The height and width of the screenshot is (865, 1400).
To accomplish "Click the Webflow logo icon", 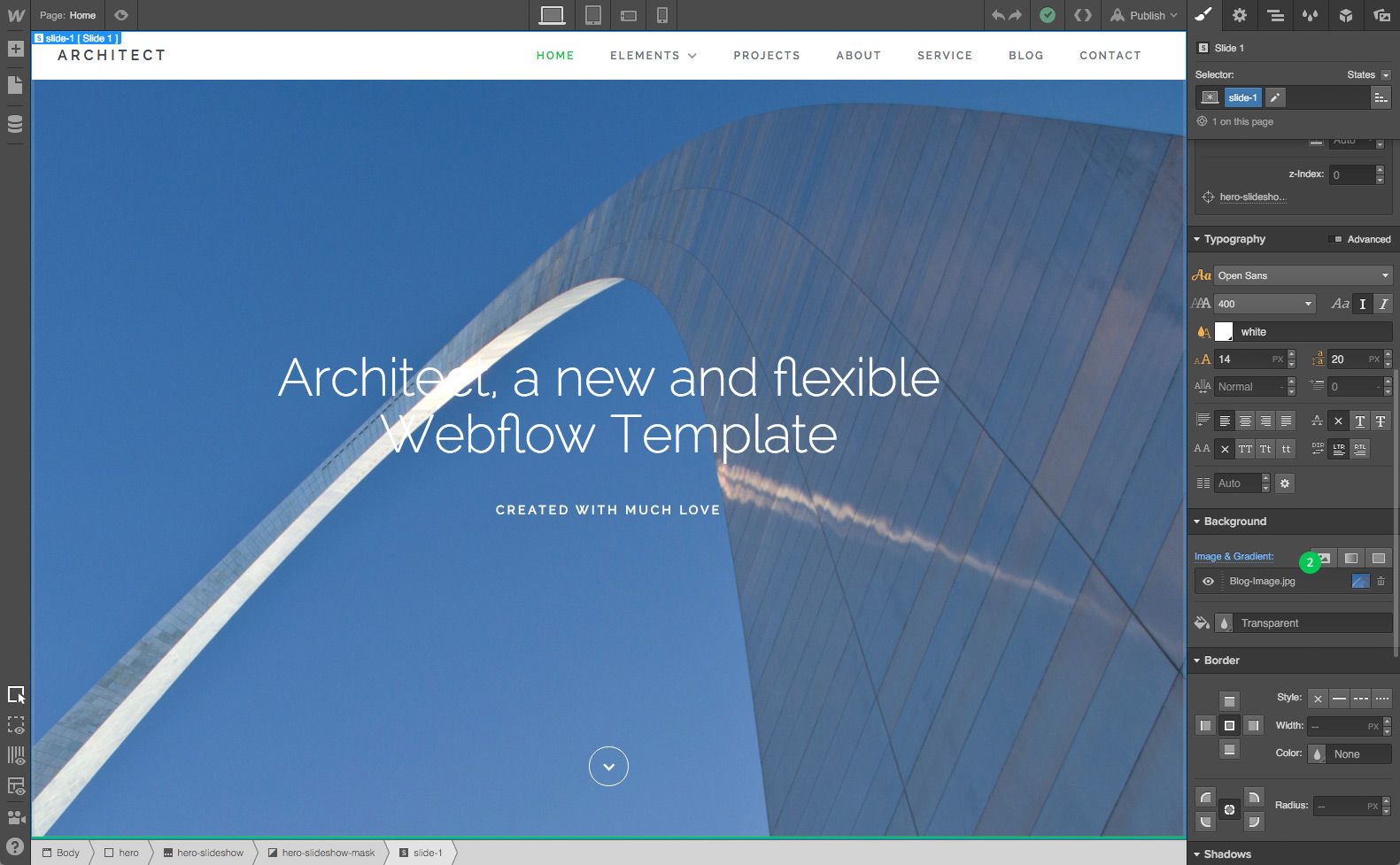I will point(16,15).
